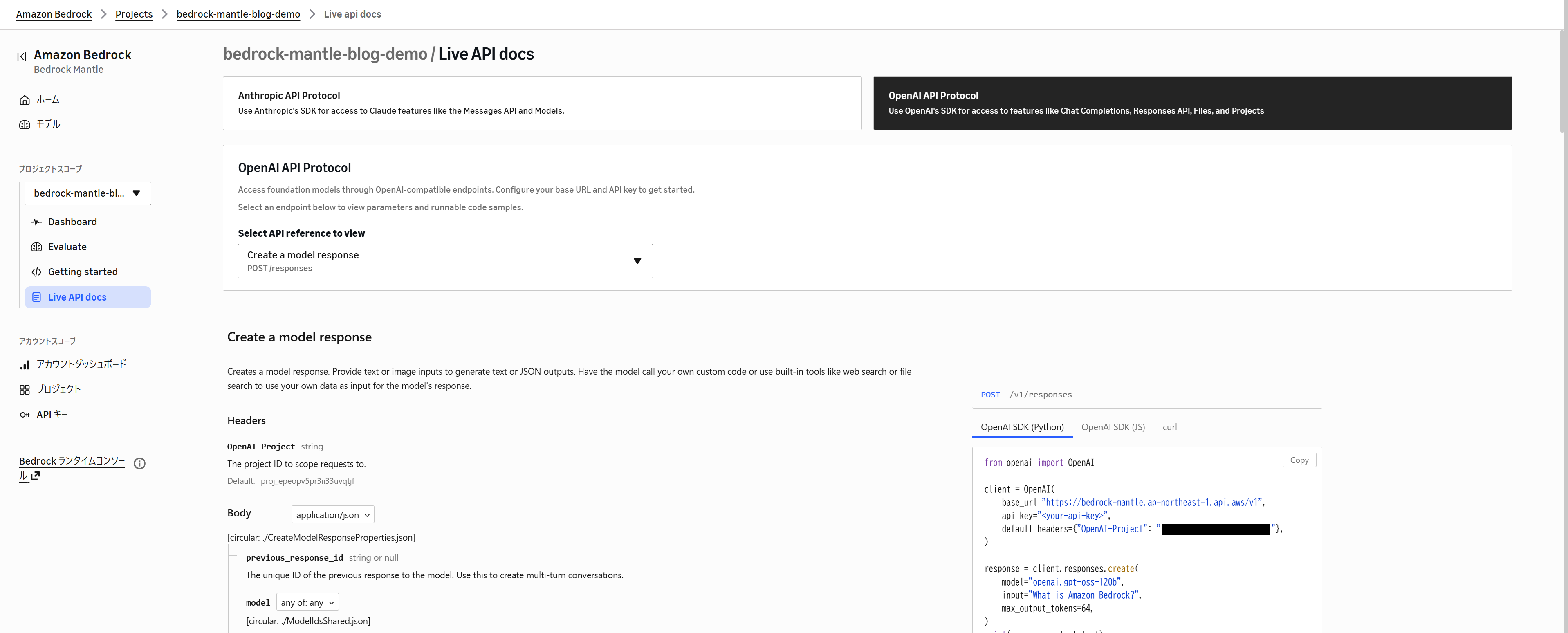
Task: Click the base_url string in the code sample
Action: [1151, 503]
